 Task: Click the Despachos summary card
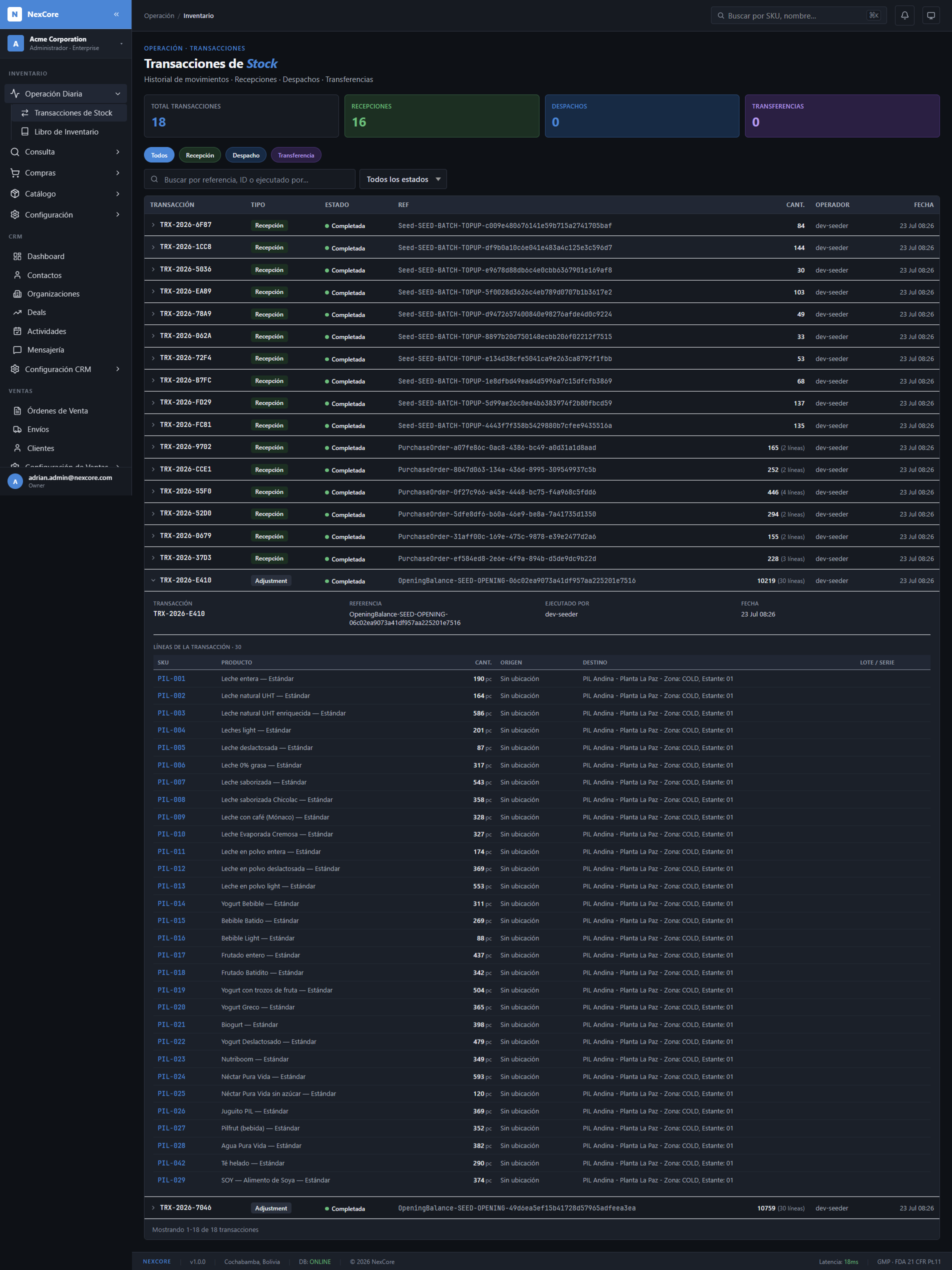pyautogui.click(x=642, y=116)
